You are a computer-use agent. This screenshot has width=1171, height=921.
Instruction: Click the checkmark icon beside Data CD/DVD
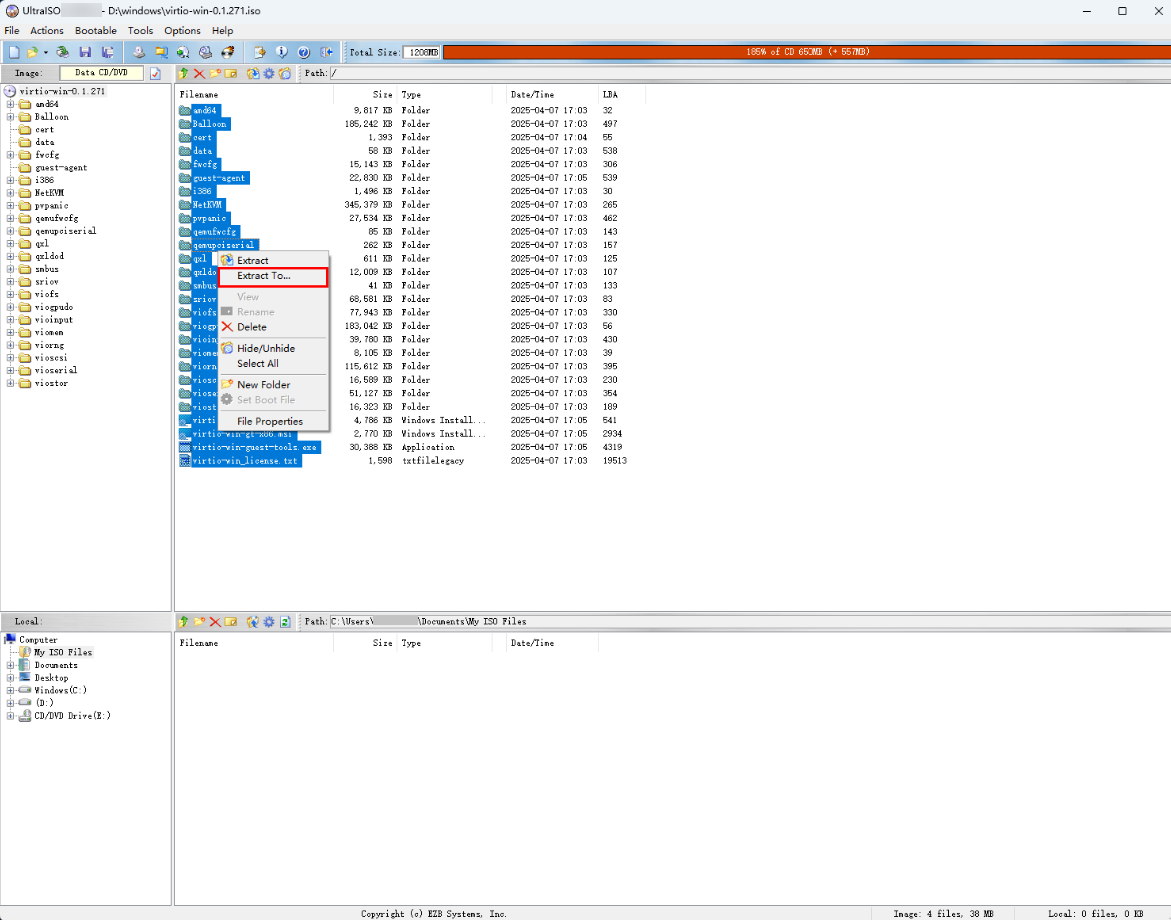point(155,73)
